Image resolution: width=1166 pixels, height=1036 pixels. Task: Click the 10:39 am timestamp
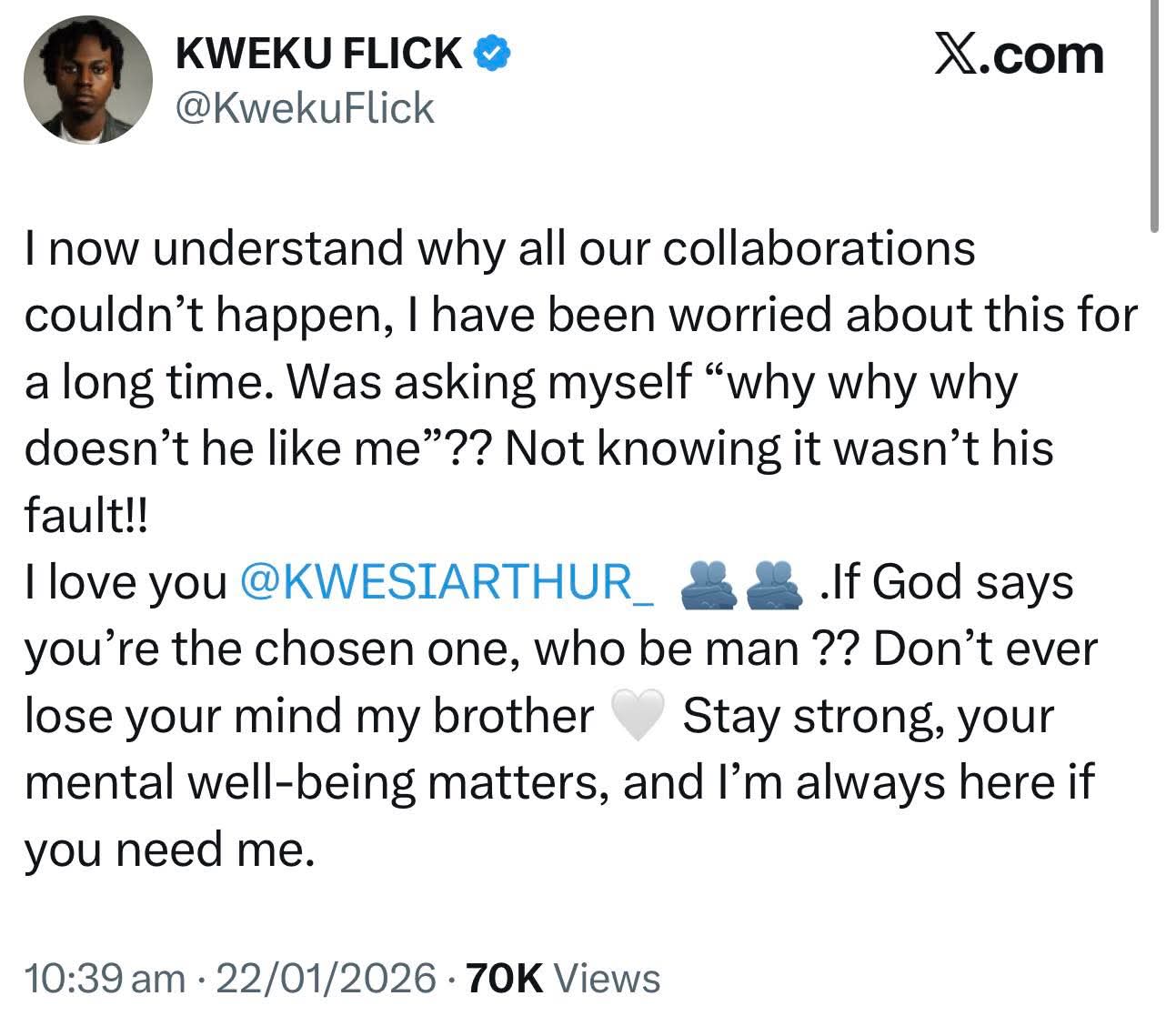coord(105,979)
